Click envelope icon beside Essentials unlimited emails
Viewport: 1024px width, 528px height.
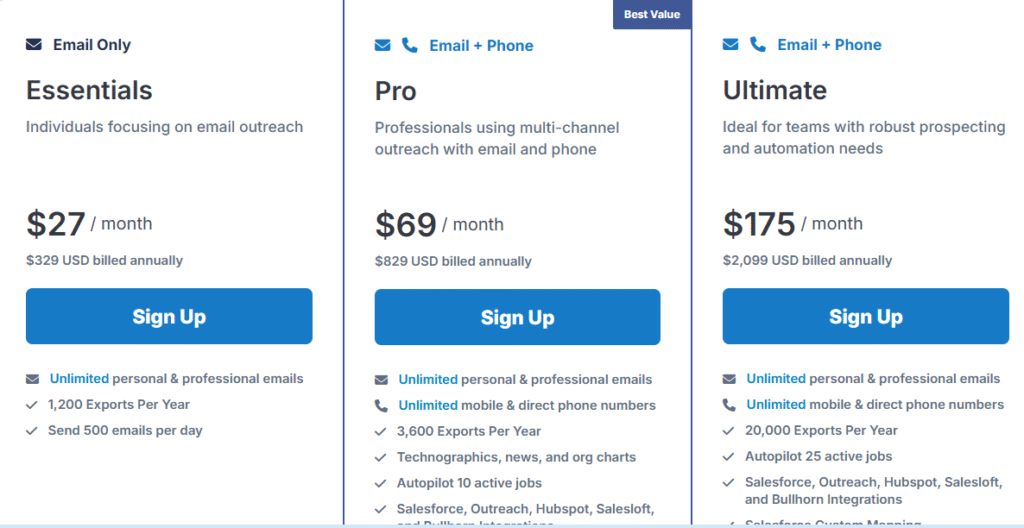tap(33, 379)
